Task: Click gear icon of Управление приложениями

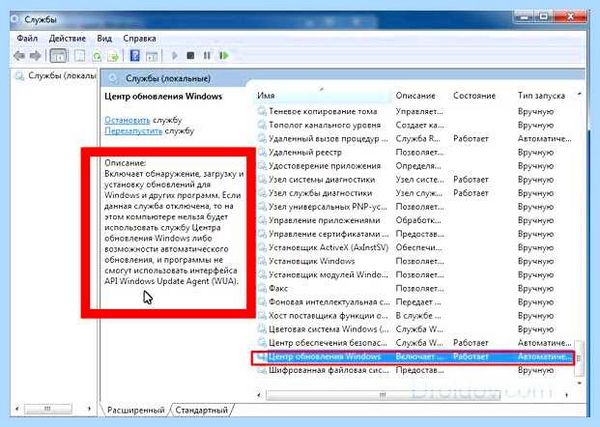Action: click(x=262, y=220)
